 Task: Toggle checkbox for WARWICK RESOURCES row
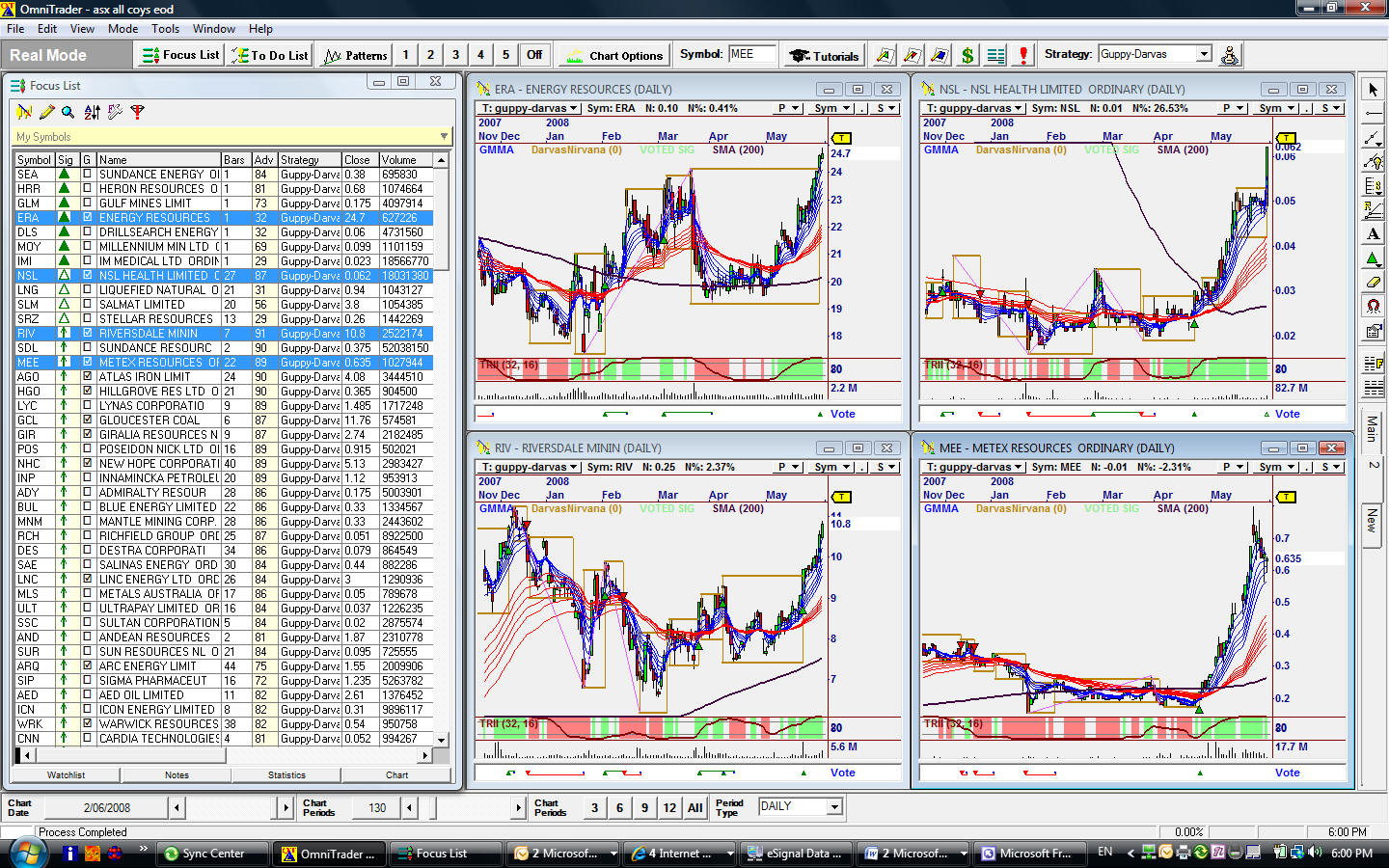88,724
